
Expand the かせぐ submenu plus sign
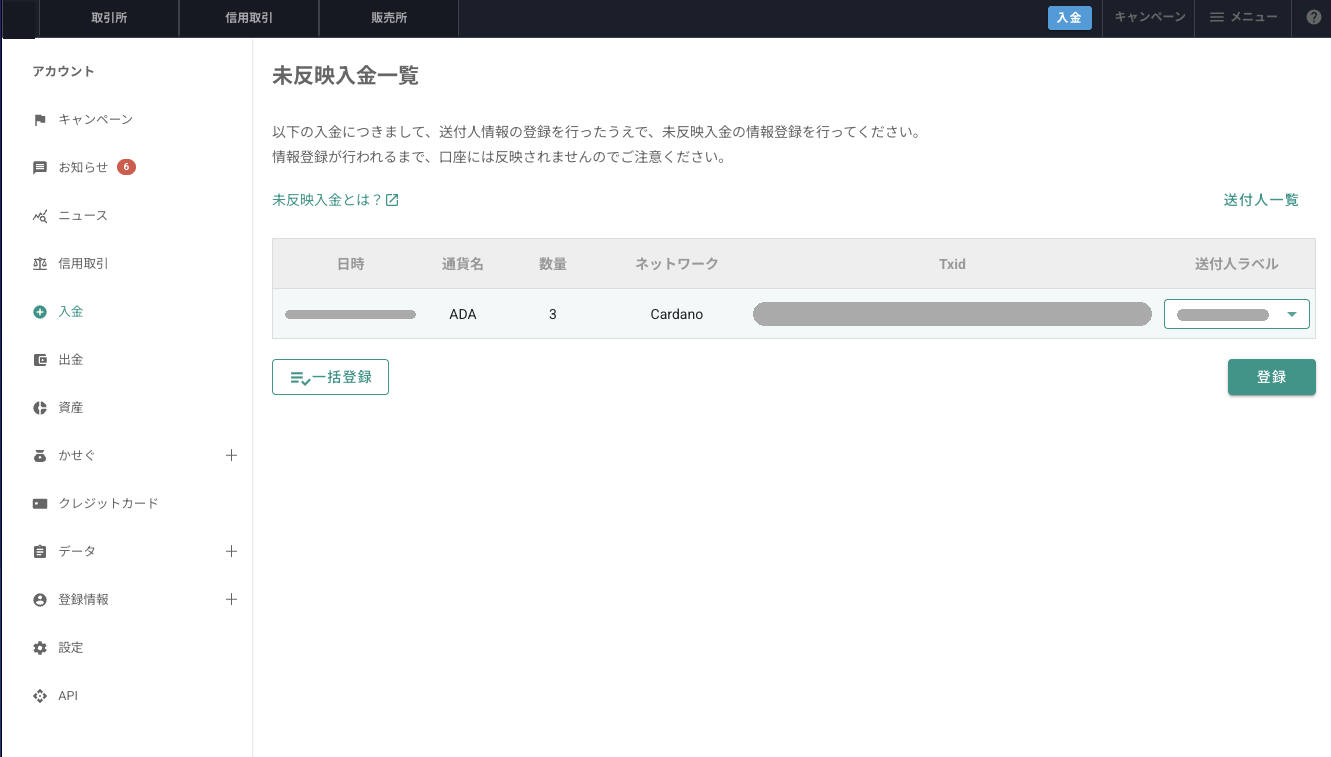point(231,455)
